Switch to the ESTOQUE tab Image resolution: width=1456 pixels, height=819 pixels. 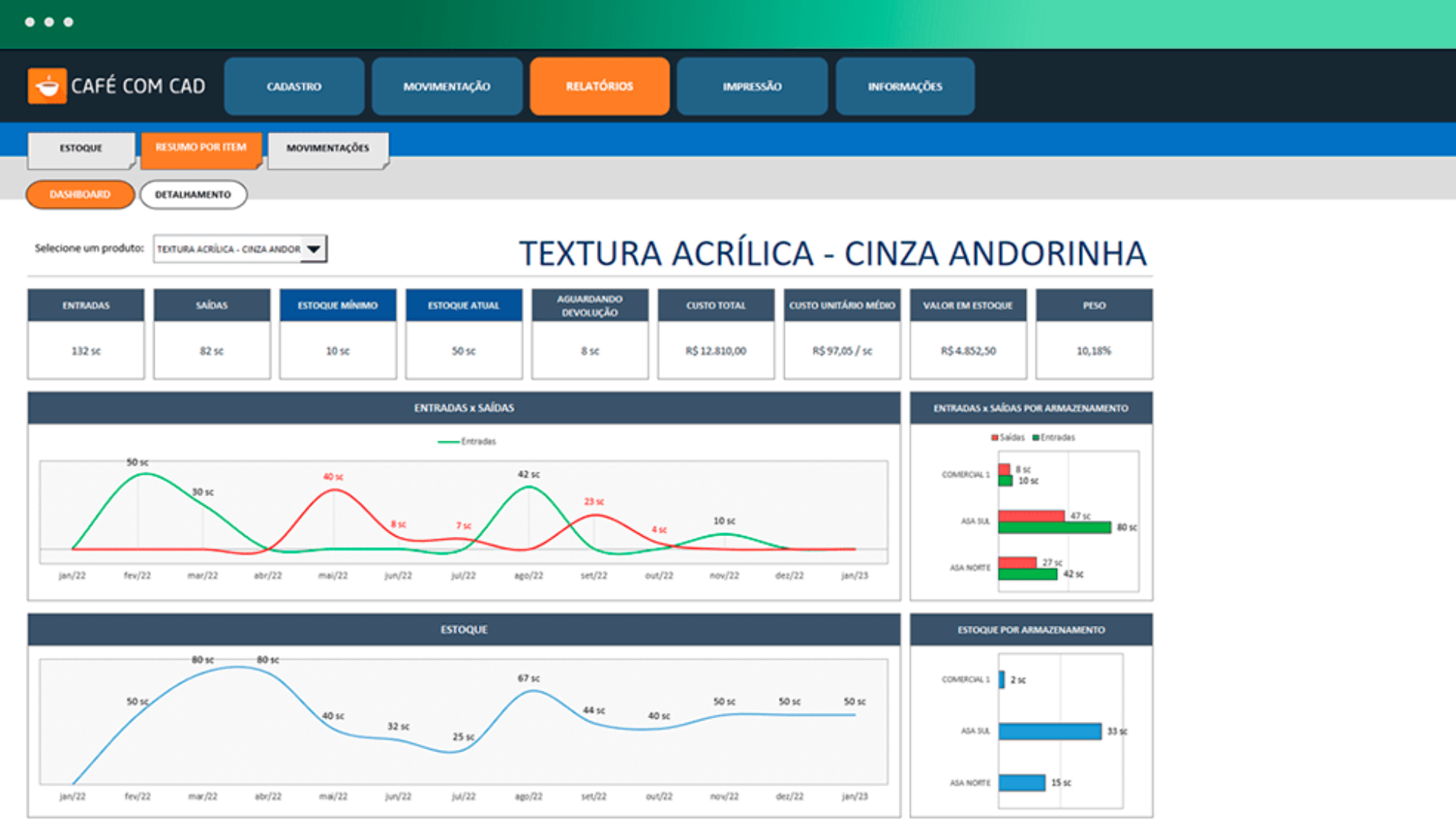point(81,149)
